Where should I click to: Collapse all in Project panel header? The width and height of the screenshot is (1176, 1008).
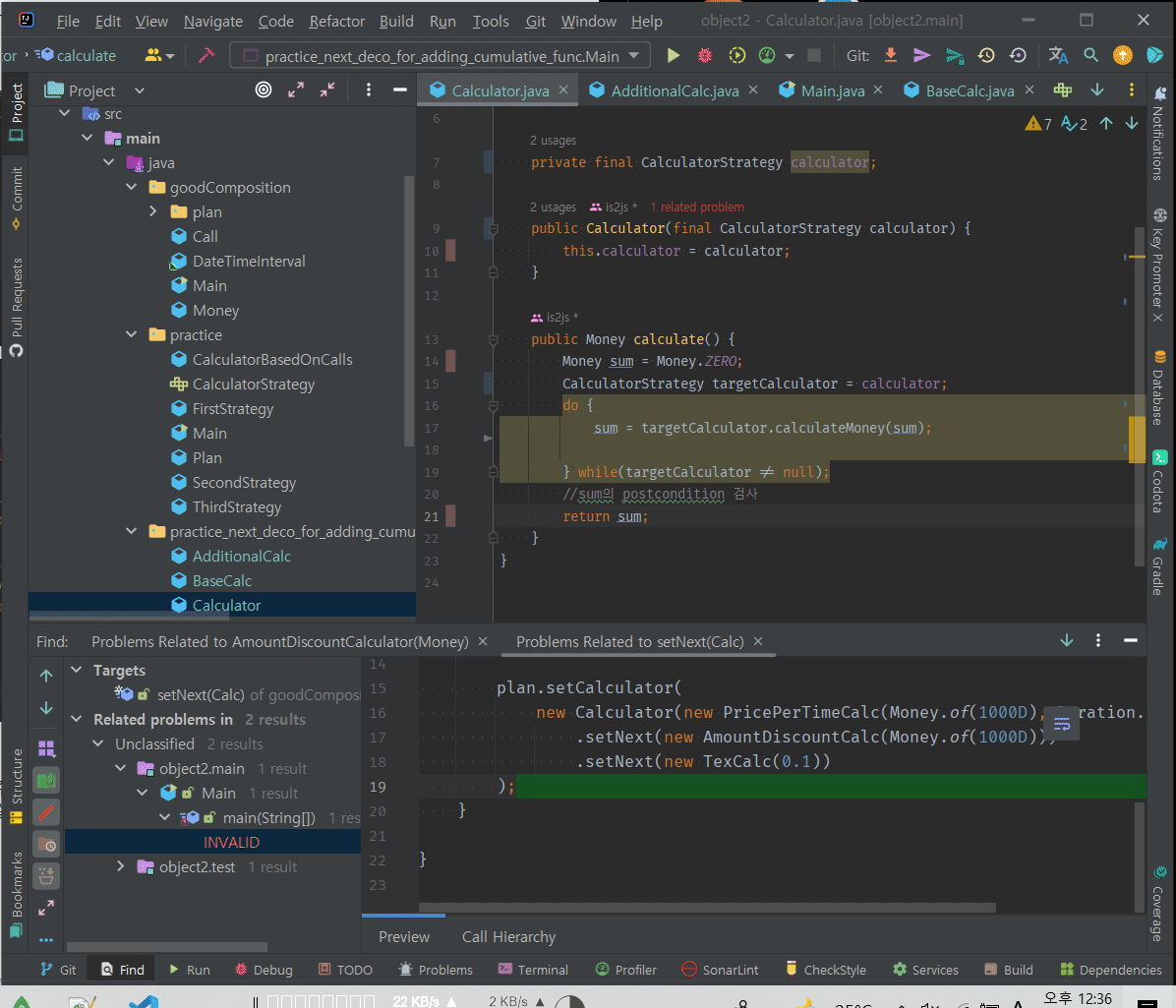[327, 90]
